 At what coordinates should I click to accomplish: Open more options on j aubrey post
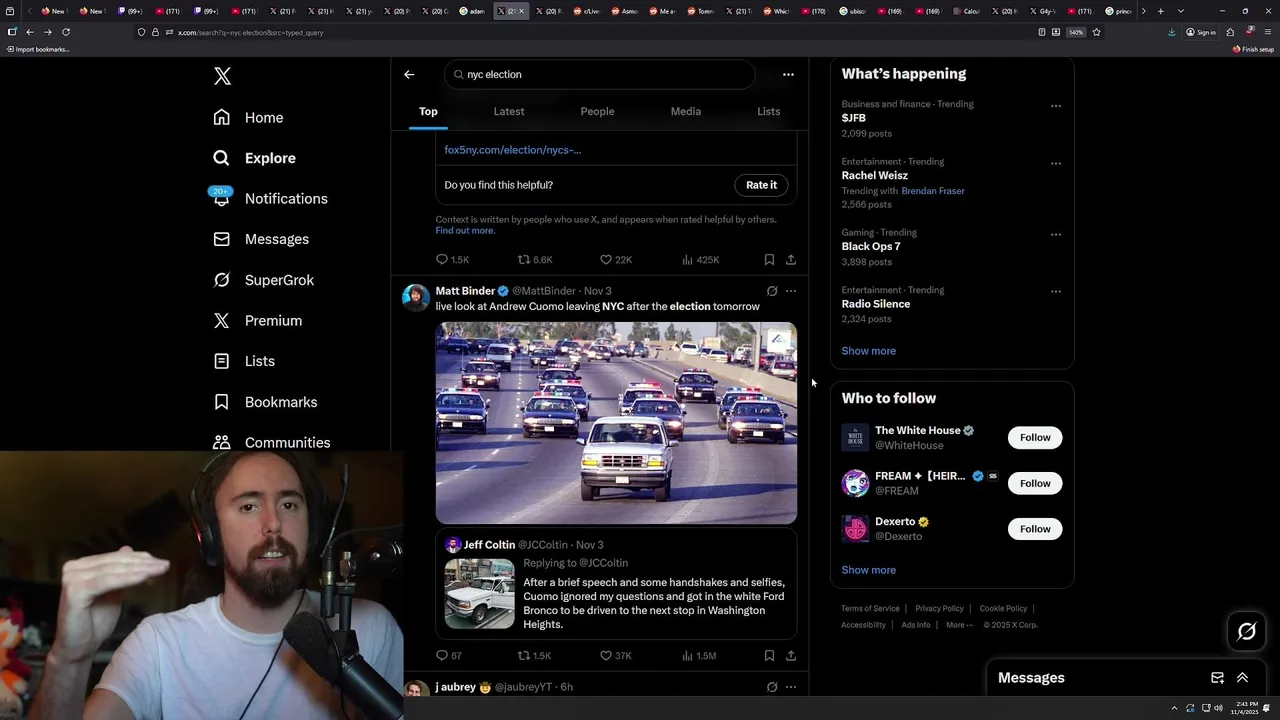point(790,687)
